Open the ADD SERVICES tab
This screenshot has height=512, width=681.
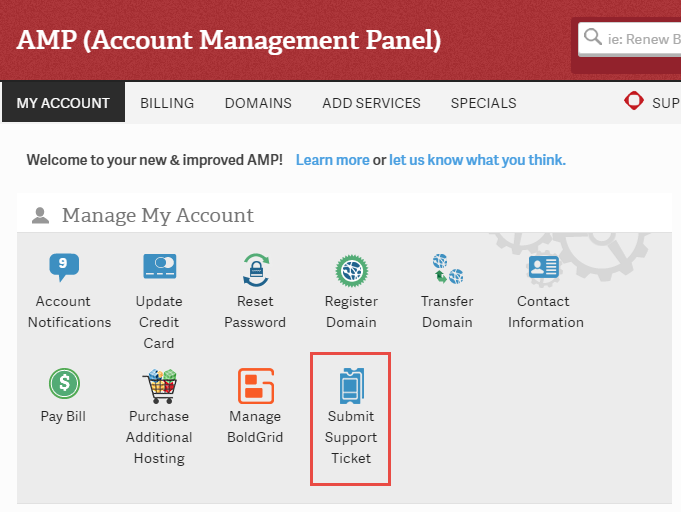point(371,103)
